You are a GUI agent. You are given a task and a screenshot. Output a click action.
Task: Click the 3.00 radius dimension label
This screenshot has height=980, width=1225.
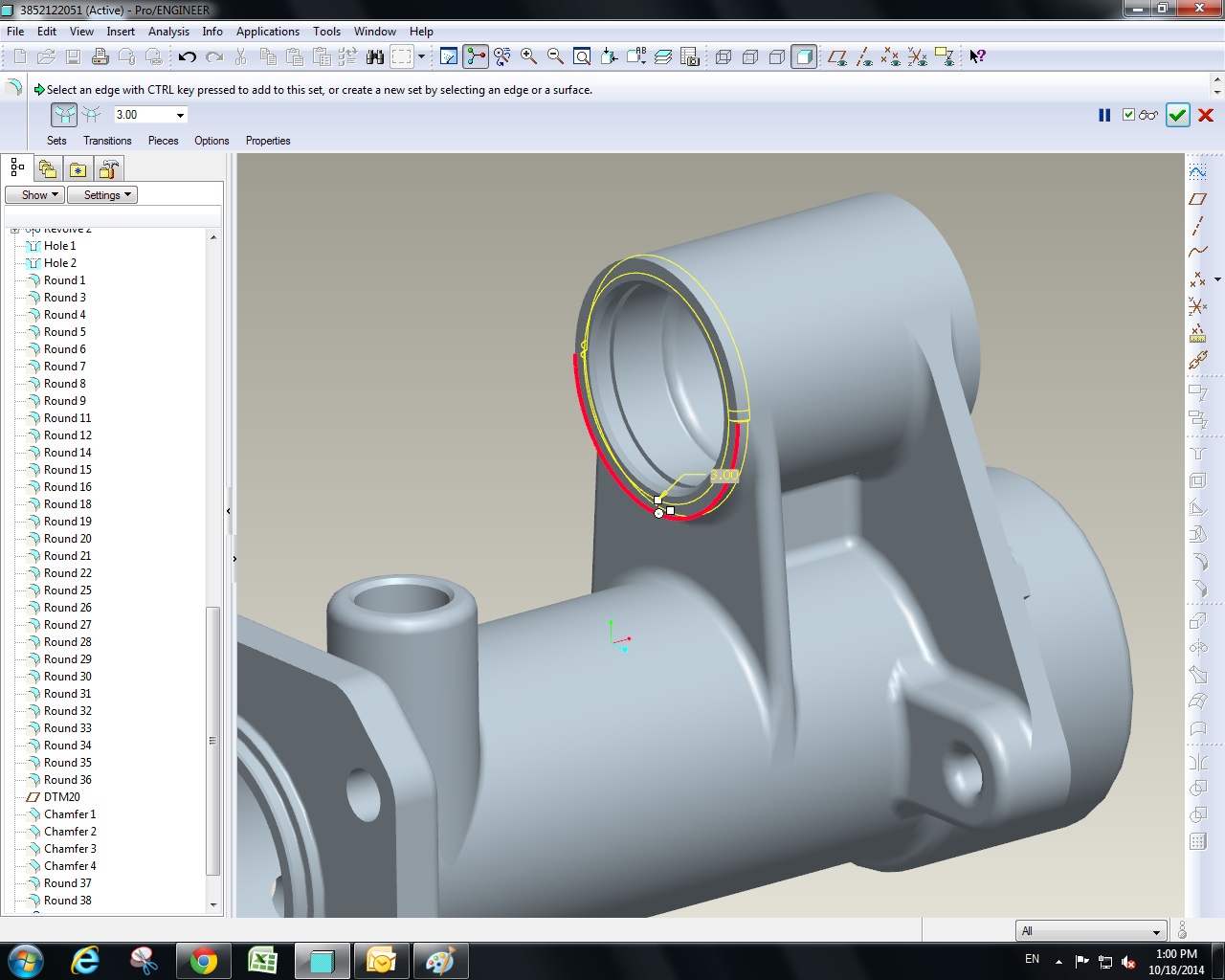(x=724, y=475)
